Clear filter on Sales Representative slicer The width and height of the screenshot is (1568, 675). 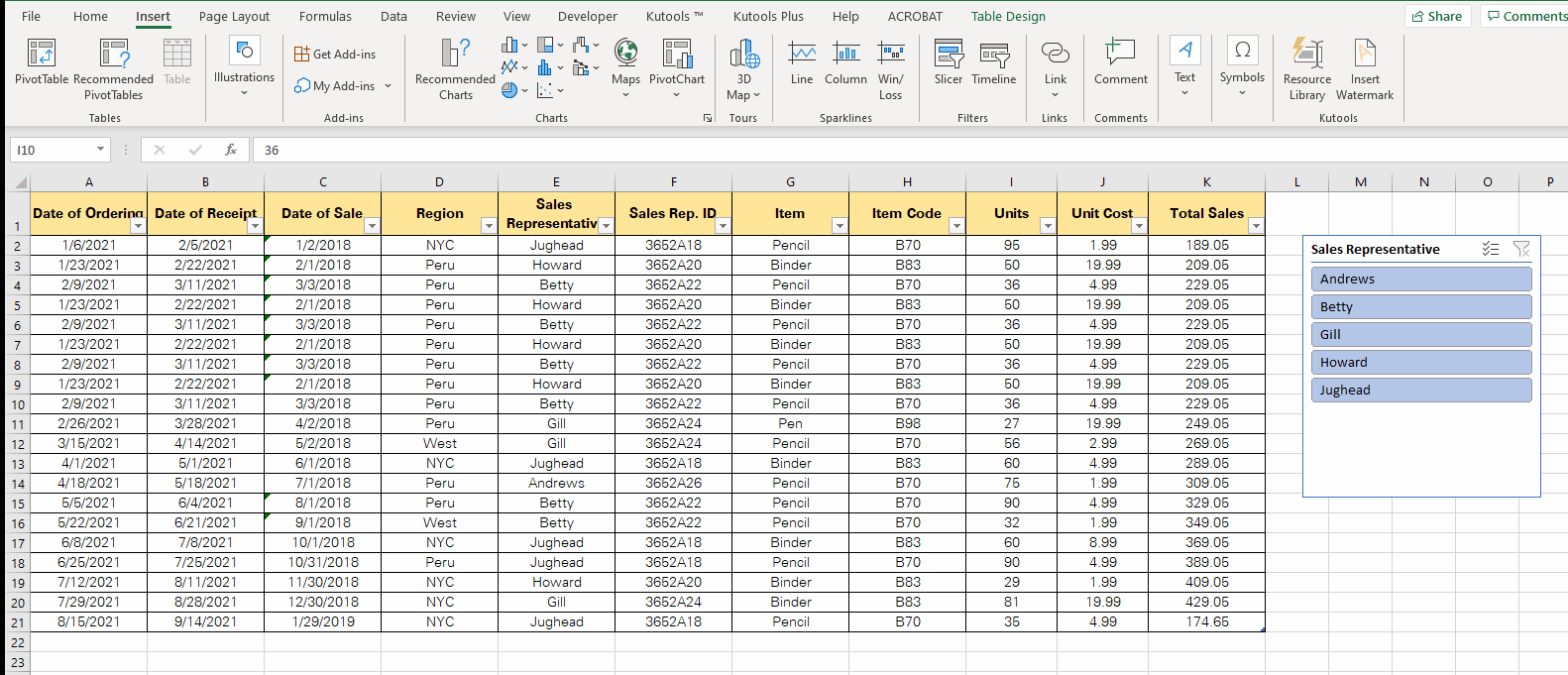tap(1521, 249)
